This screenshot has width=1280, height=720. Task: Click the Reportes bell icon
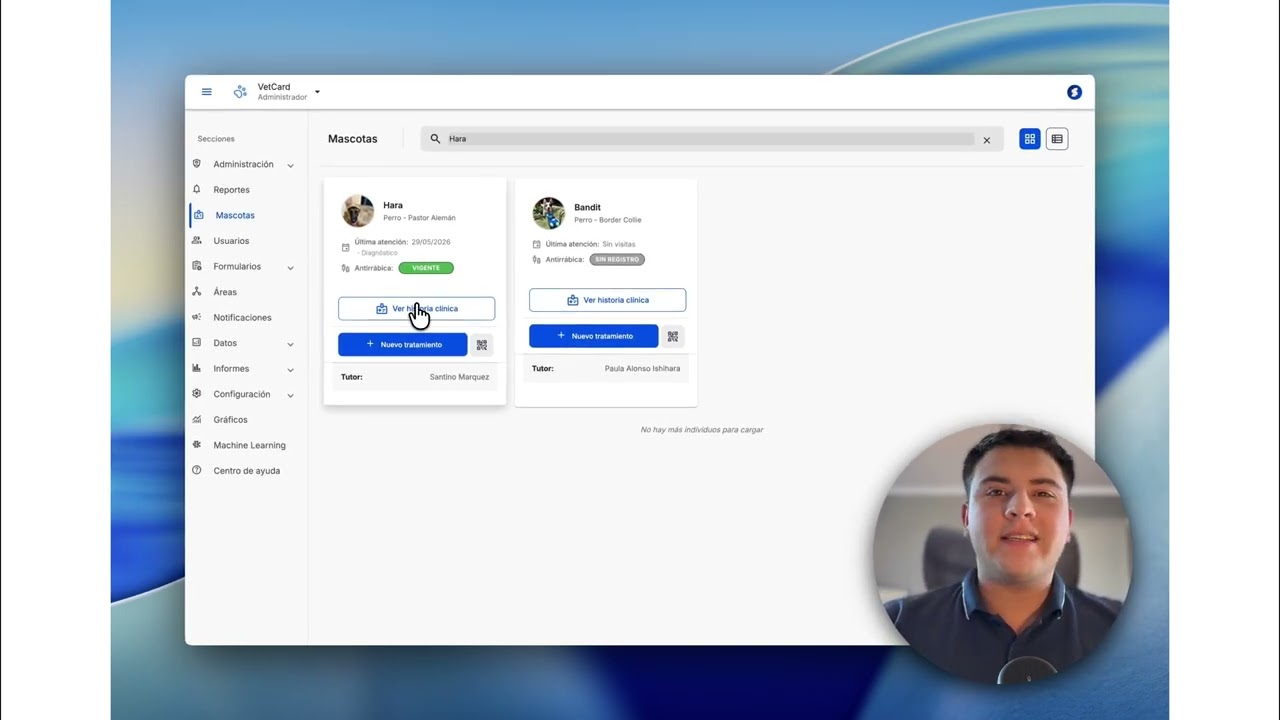(x=197, y=189)
